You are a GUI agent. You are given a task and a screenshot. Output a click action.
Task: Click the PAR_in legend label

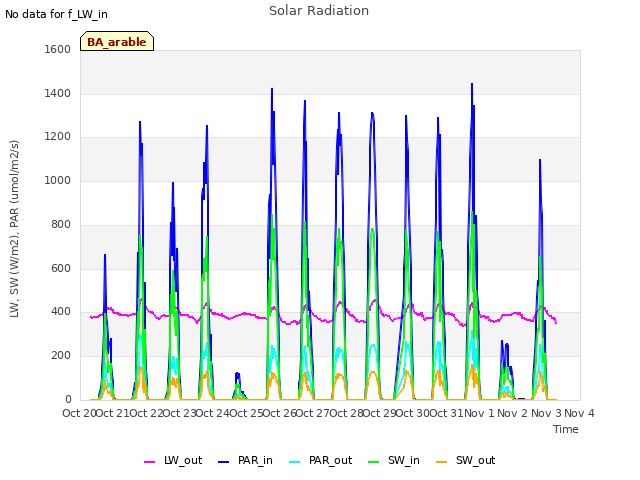(255, 460)
